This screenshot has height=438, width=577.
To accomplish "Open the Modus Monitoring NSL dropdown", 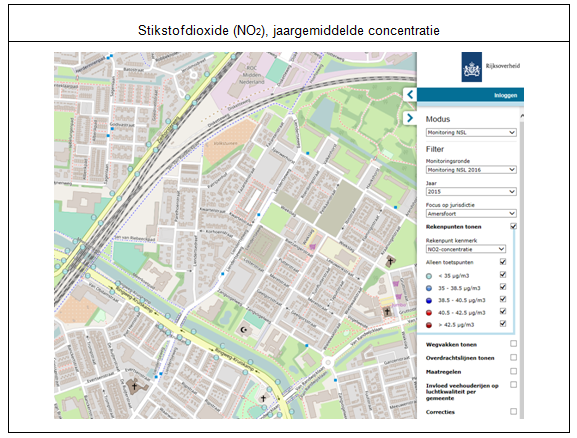I will (471, 132).
